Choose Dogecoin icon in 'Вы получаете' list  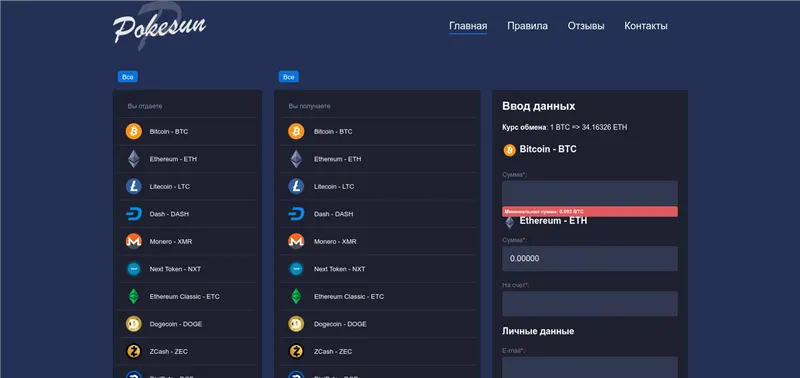pyautogui.click(x=296, y=324)
